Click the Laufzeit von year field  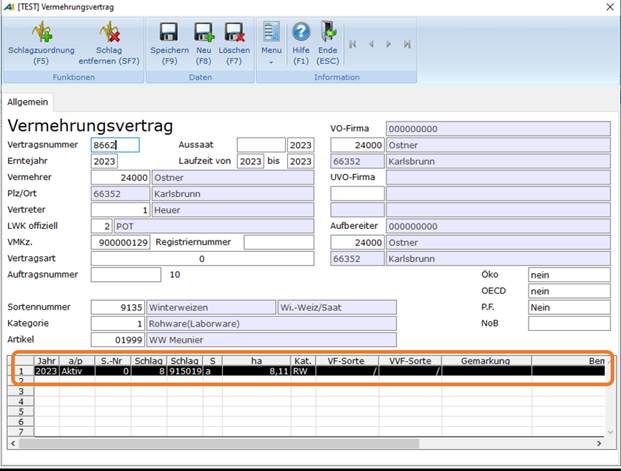250,161
